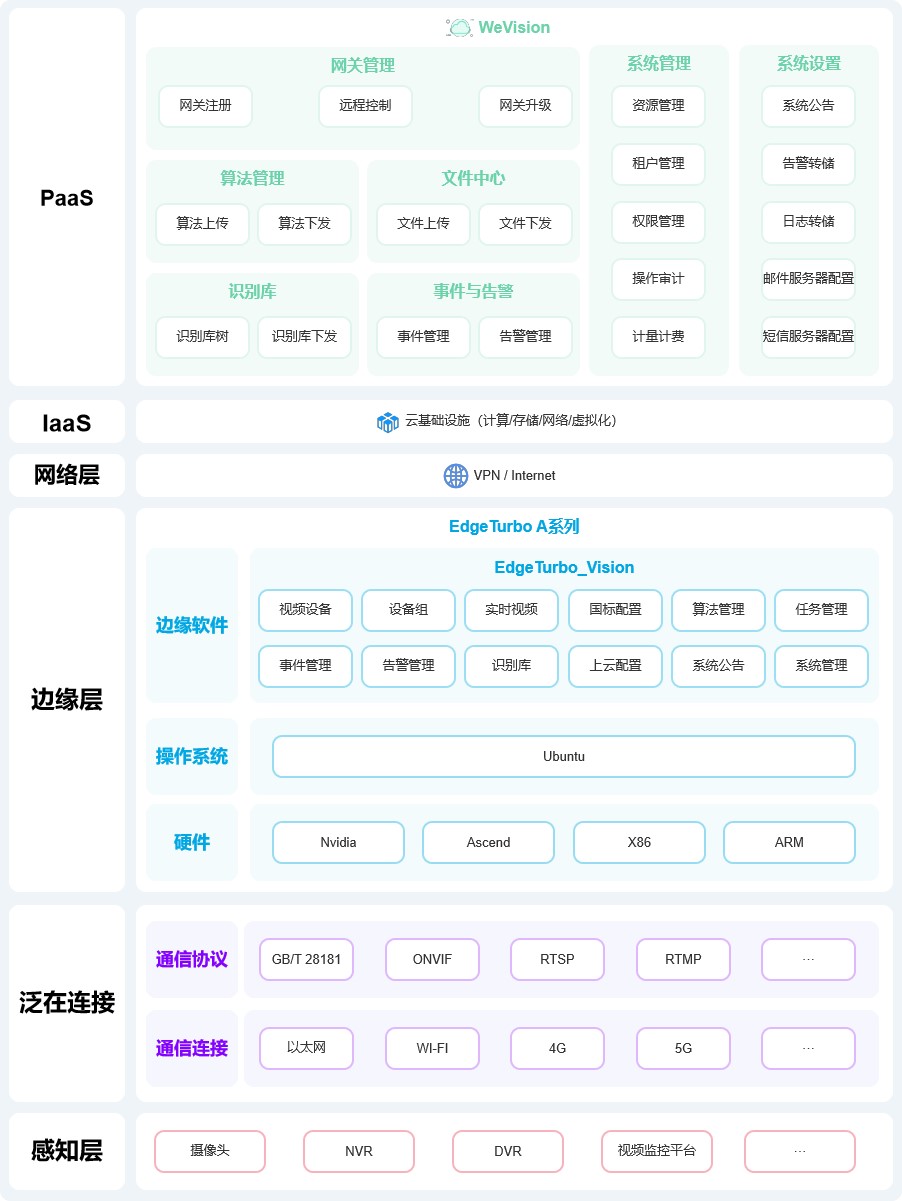Select the 视频监控平台 box
This screenshot has height=1201, width=902.
656,1152
